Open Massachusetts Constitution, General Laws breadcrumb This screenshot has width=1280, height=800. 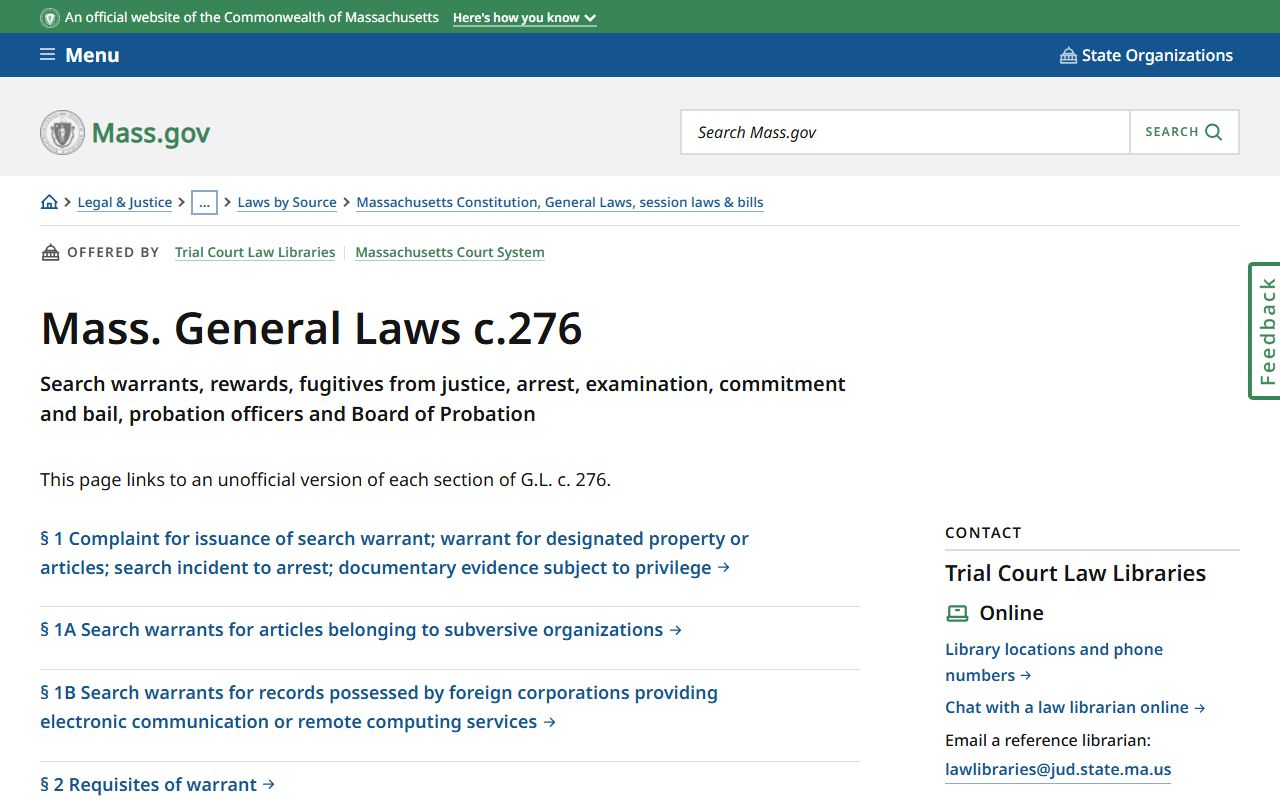click(560, 202)
